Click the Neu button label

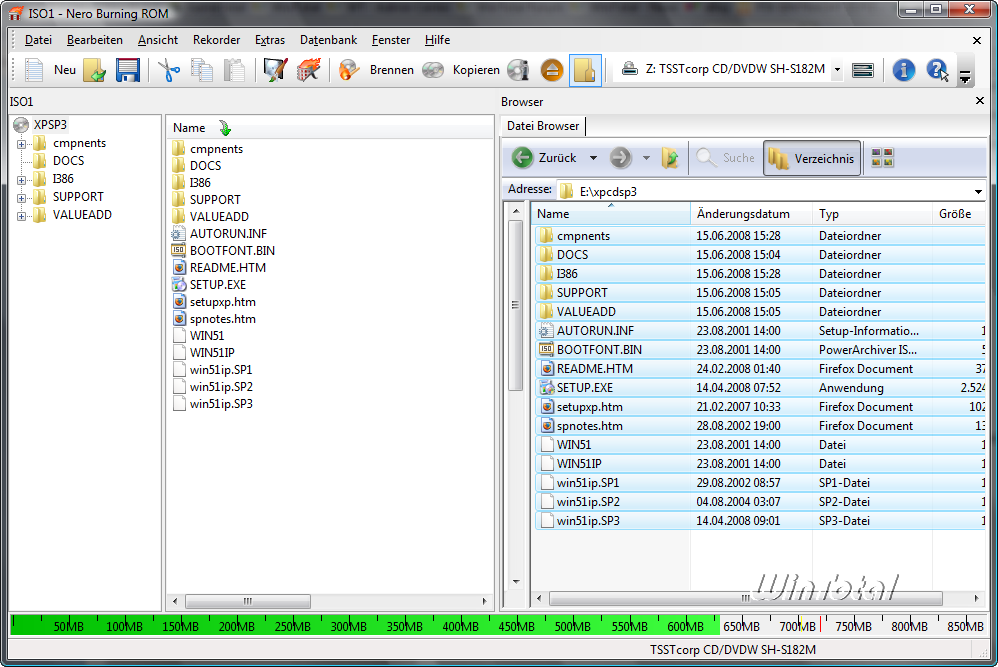[x=65, y=70]
